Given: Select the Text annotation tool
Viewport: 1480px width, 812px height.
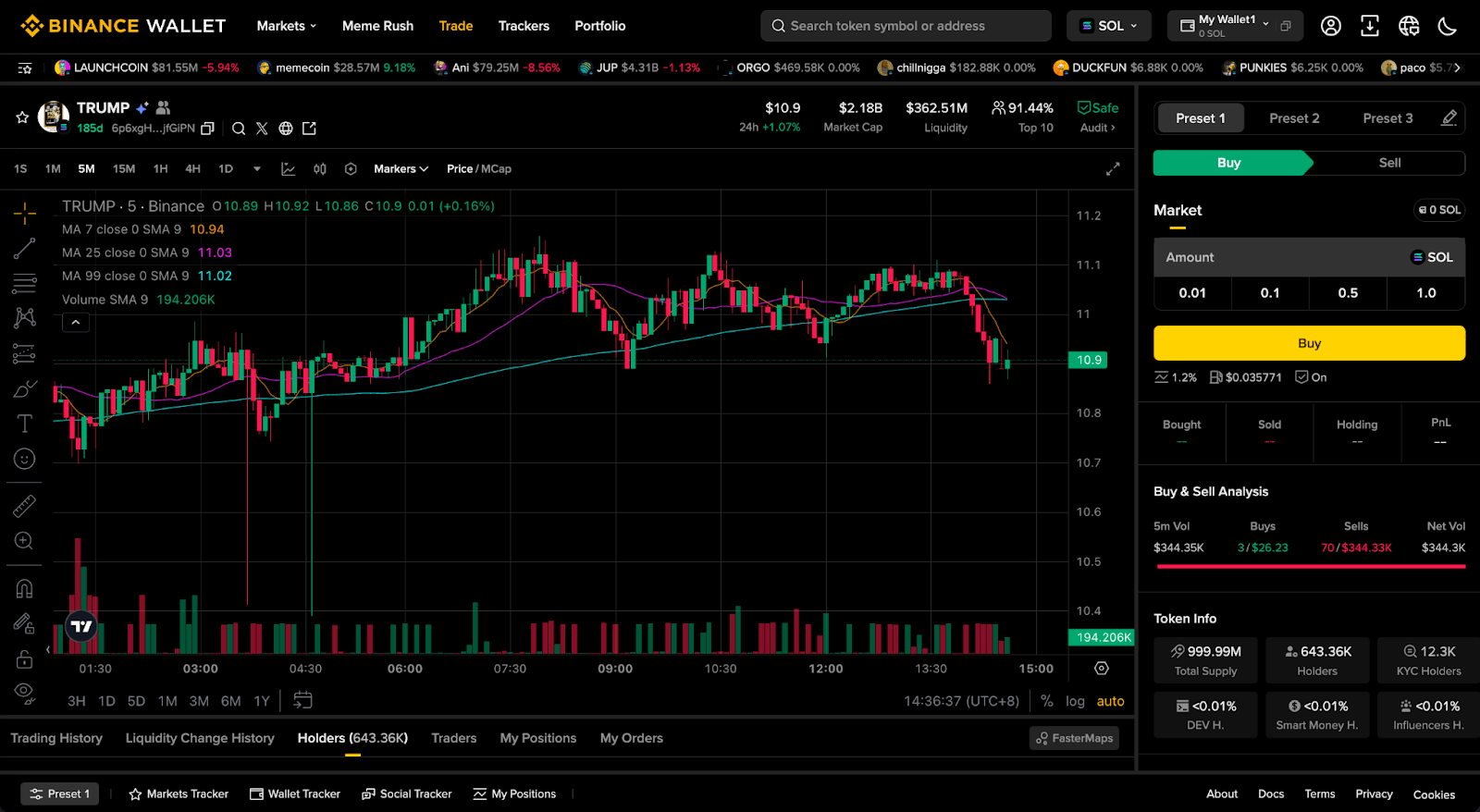Looking at the screenshot, I should [x=25, y=424].
